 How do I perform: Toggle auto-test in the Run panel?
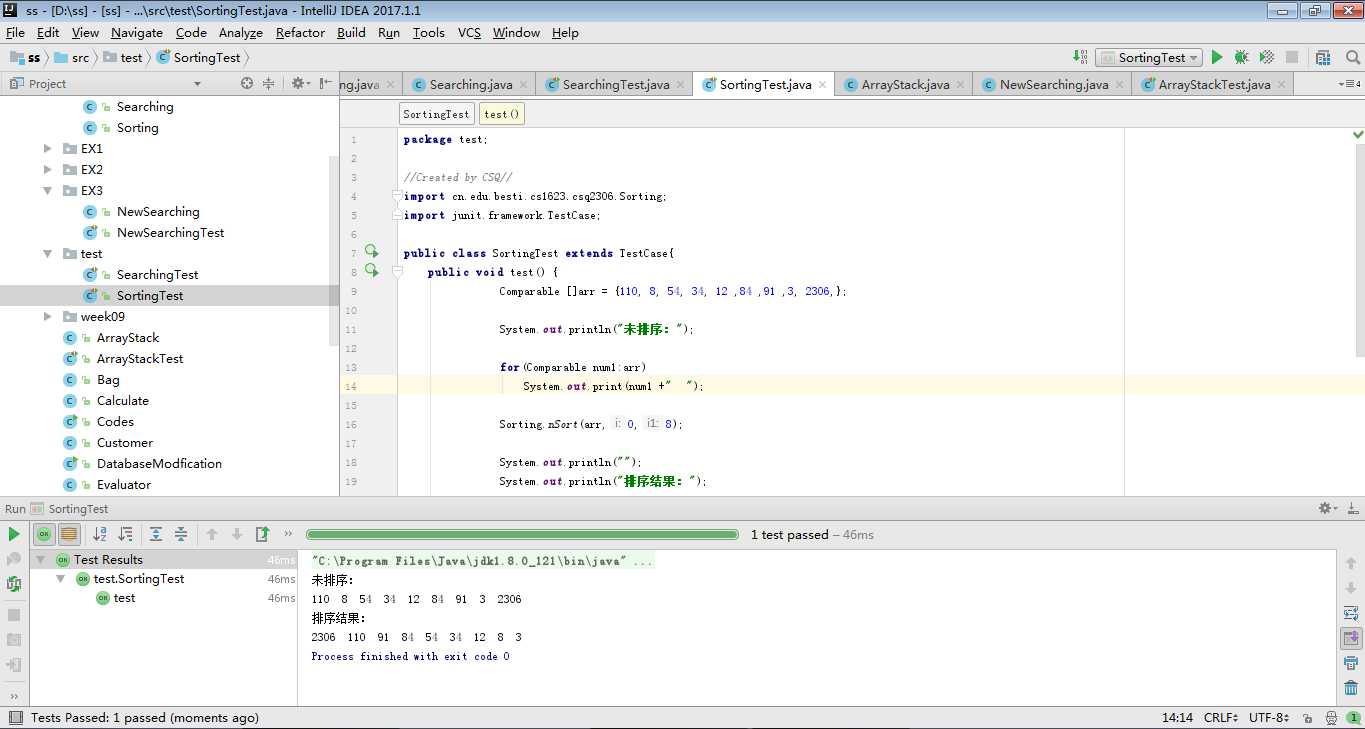pyautogui.click(x=14, y=584)
